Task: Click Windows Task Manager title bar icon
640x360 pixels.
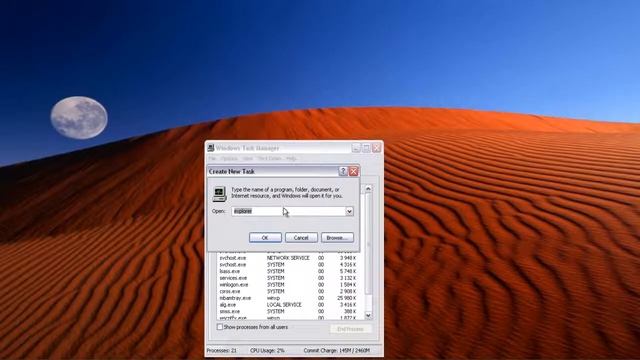Action: (211, 148)
